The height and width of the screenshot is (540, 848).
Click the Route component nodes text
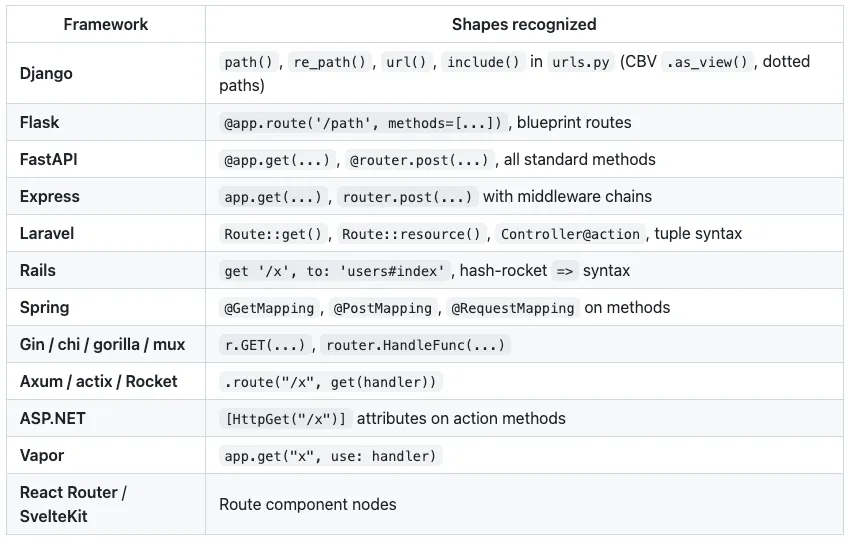[x=308, y=504]
